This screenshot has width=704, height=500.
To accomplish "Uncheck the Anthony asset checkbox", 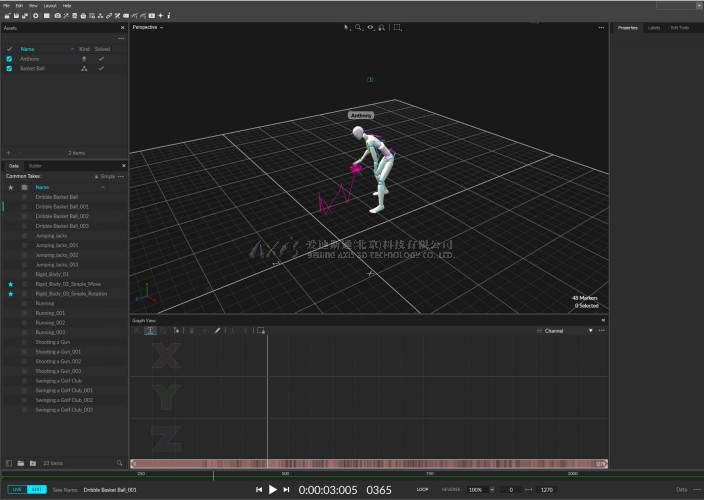I will 9,59.
